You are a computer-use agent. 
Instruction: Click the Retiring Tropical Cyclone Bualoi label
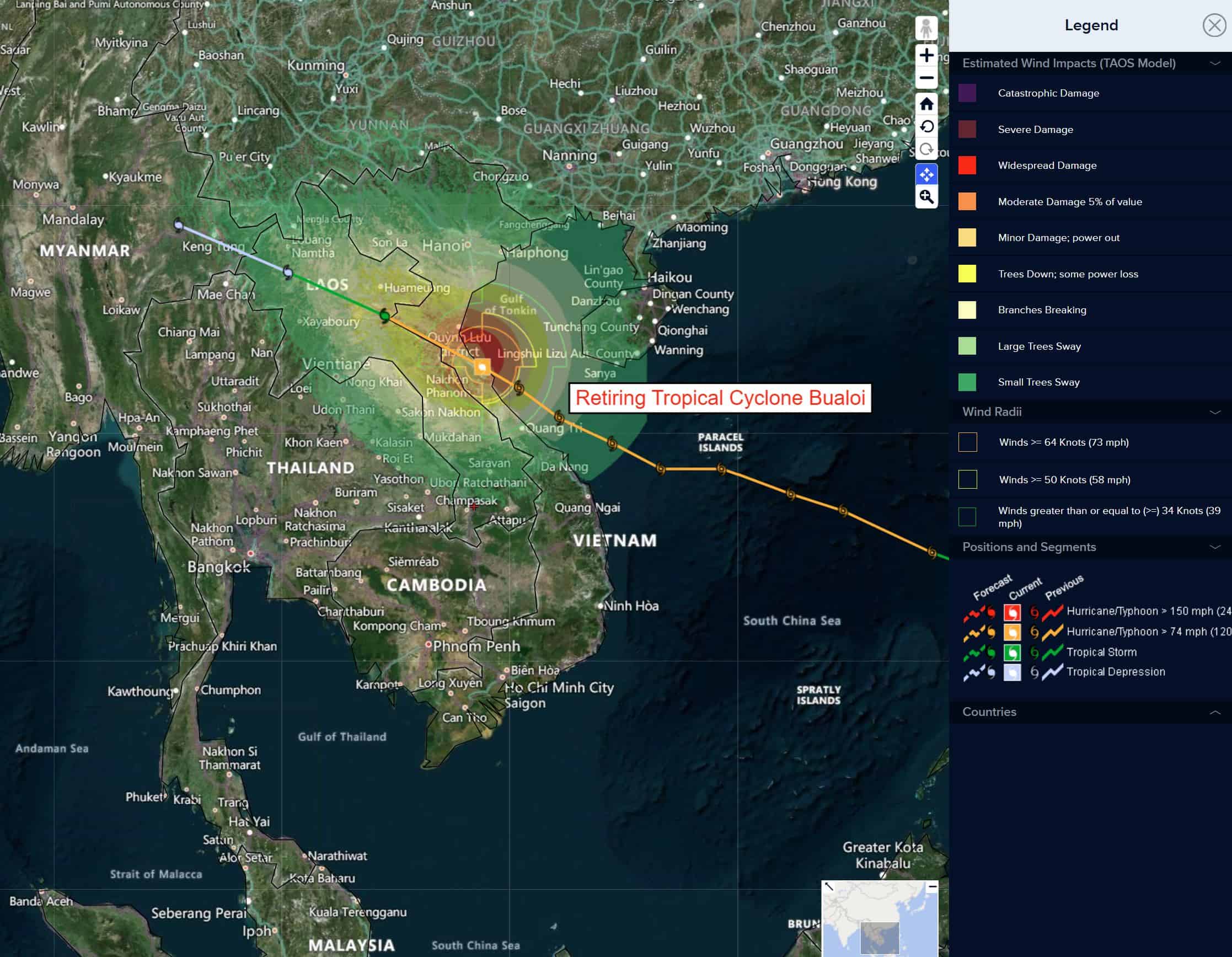(x=720, y=398)
